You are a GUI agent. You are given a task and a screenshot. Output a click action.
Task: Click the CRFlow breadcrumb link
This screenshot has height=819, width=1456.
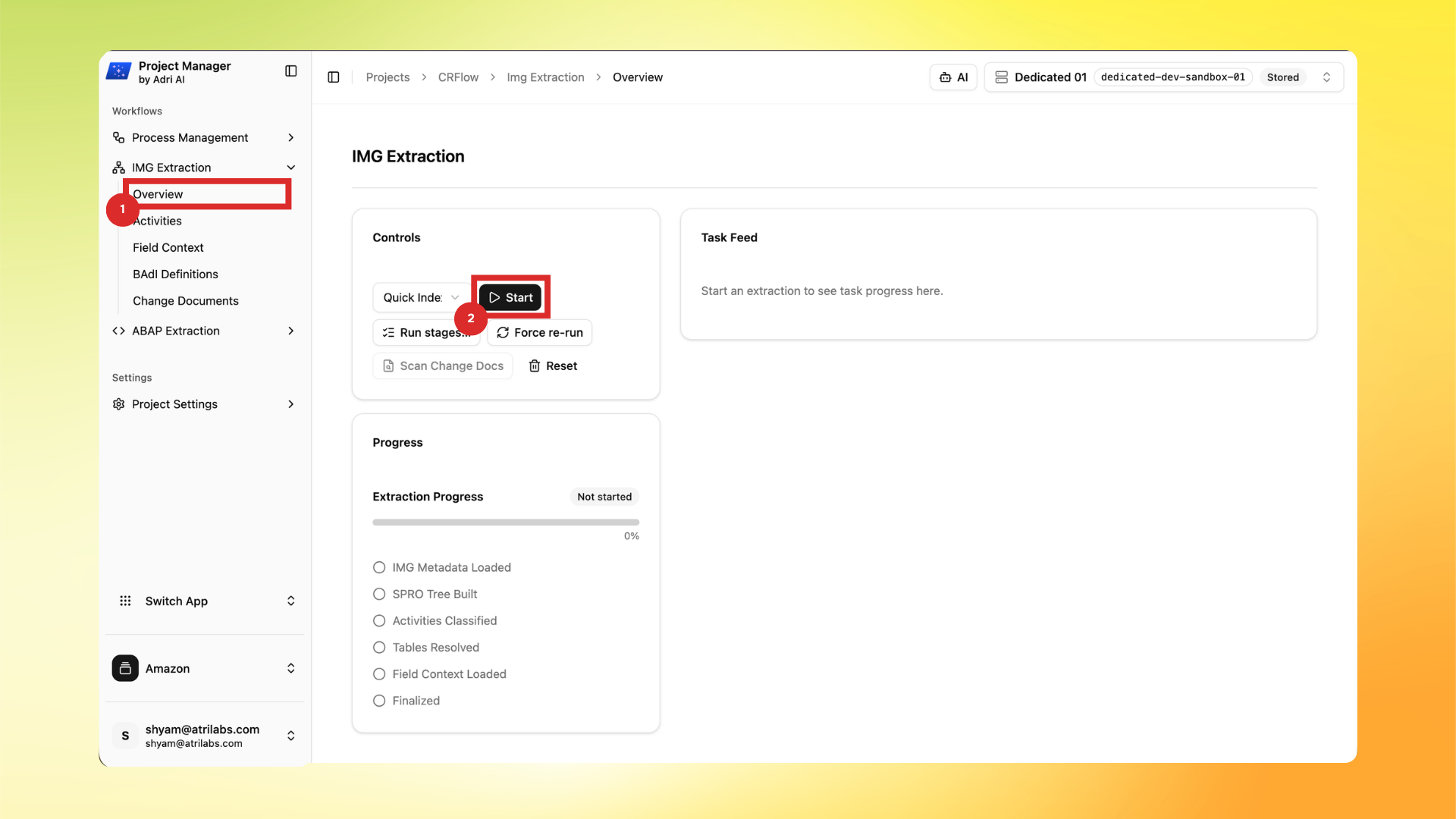point(458,77)
